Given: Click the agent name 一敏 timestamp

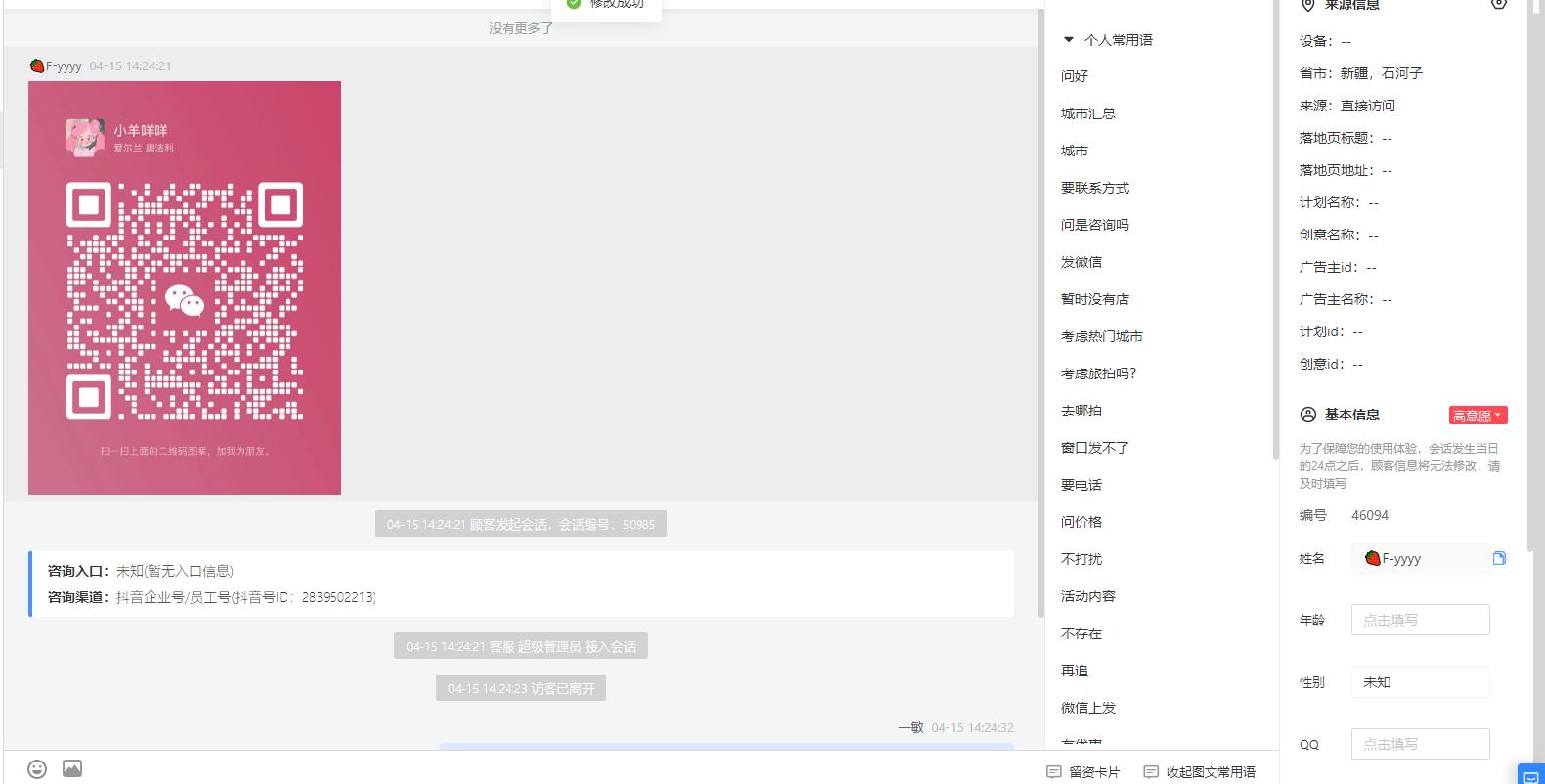Looking at the screenshot, I should [x=955, y=727].
